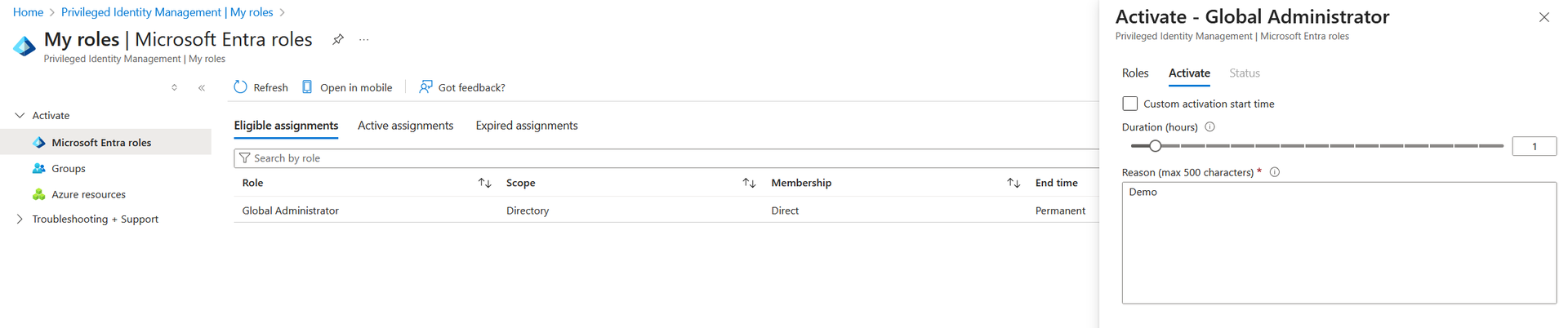Switch to Active assignments tab

(405, 126)
